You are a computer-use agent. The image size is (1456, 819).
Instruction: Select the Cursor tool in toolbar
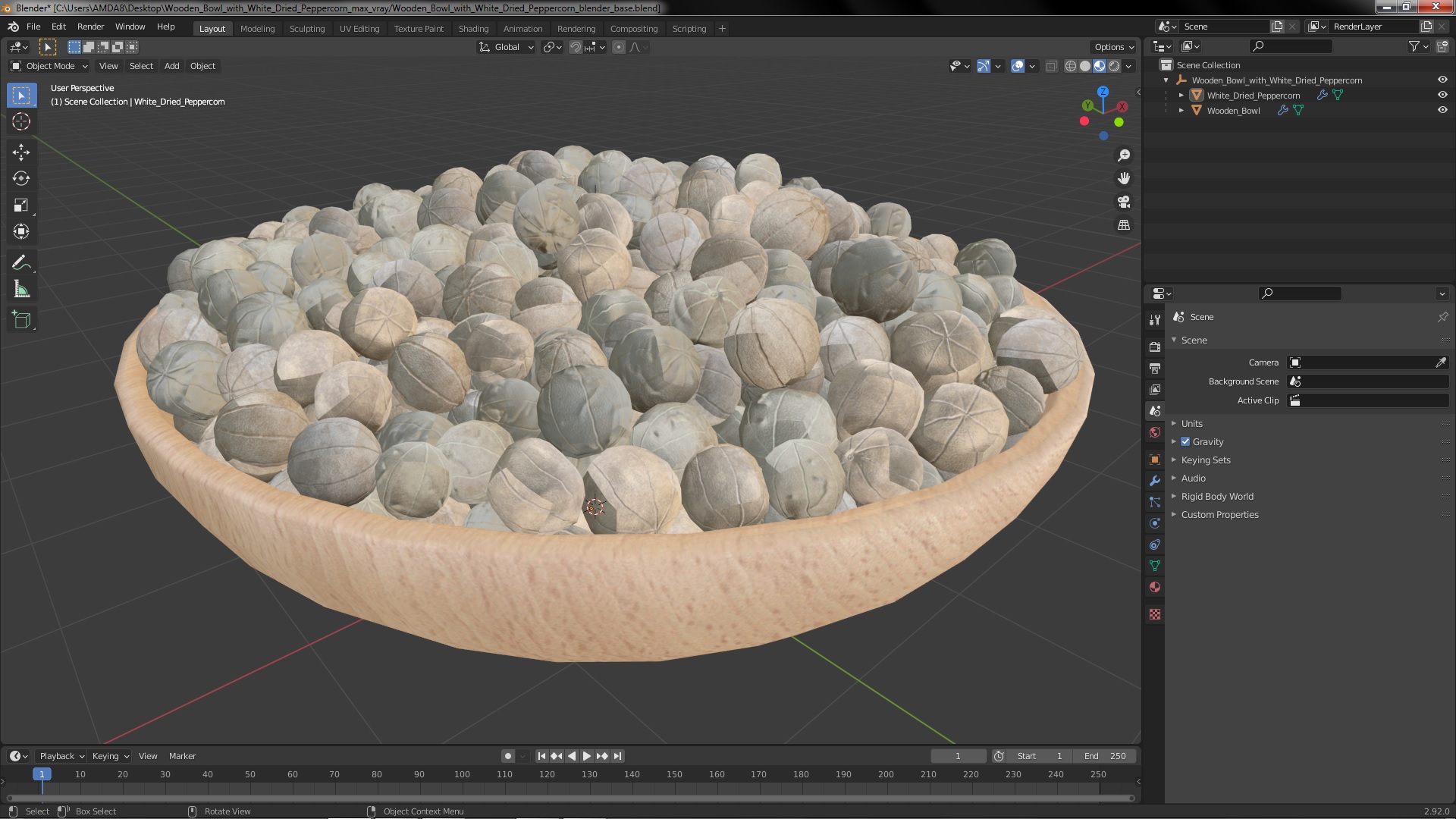[x=21, y=121]
